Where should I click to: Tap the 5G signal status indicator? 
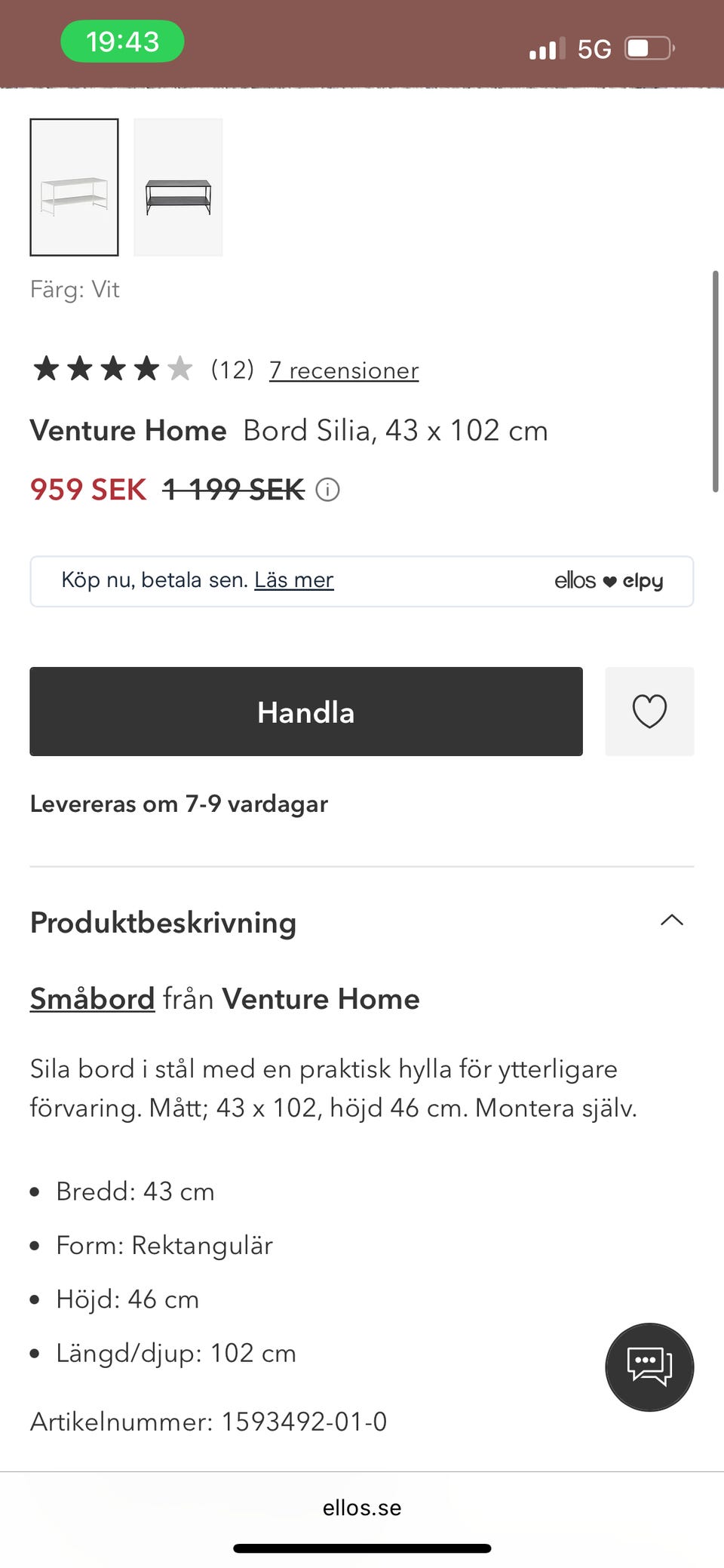tap(594, 49)
